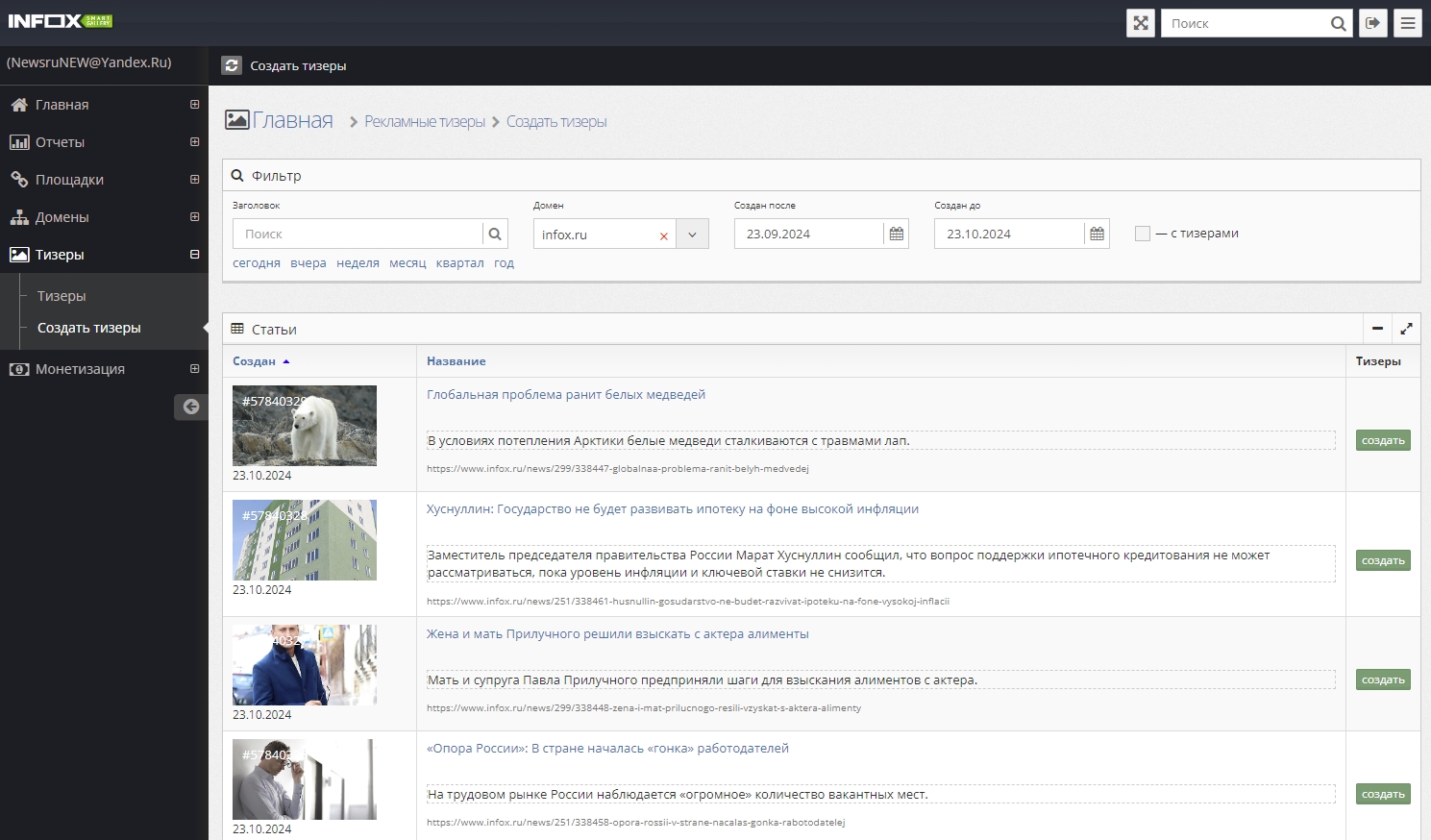Click the refresh icon beside Создать тизеры
1431x840 pixels.
(232, 65)
